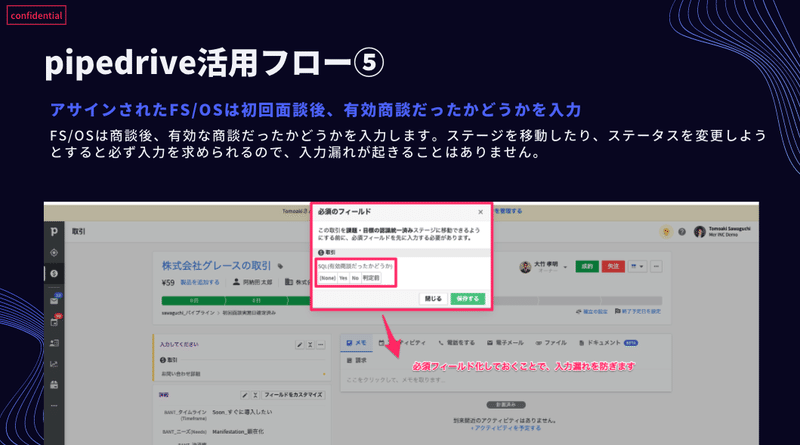
Task: Open the Deals dollar icon in the sidebar
Action: [54, 274]
